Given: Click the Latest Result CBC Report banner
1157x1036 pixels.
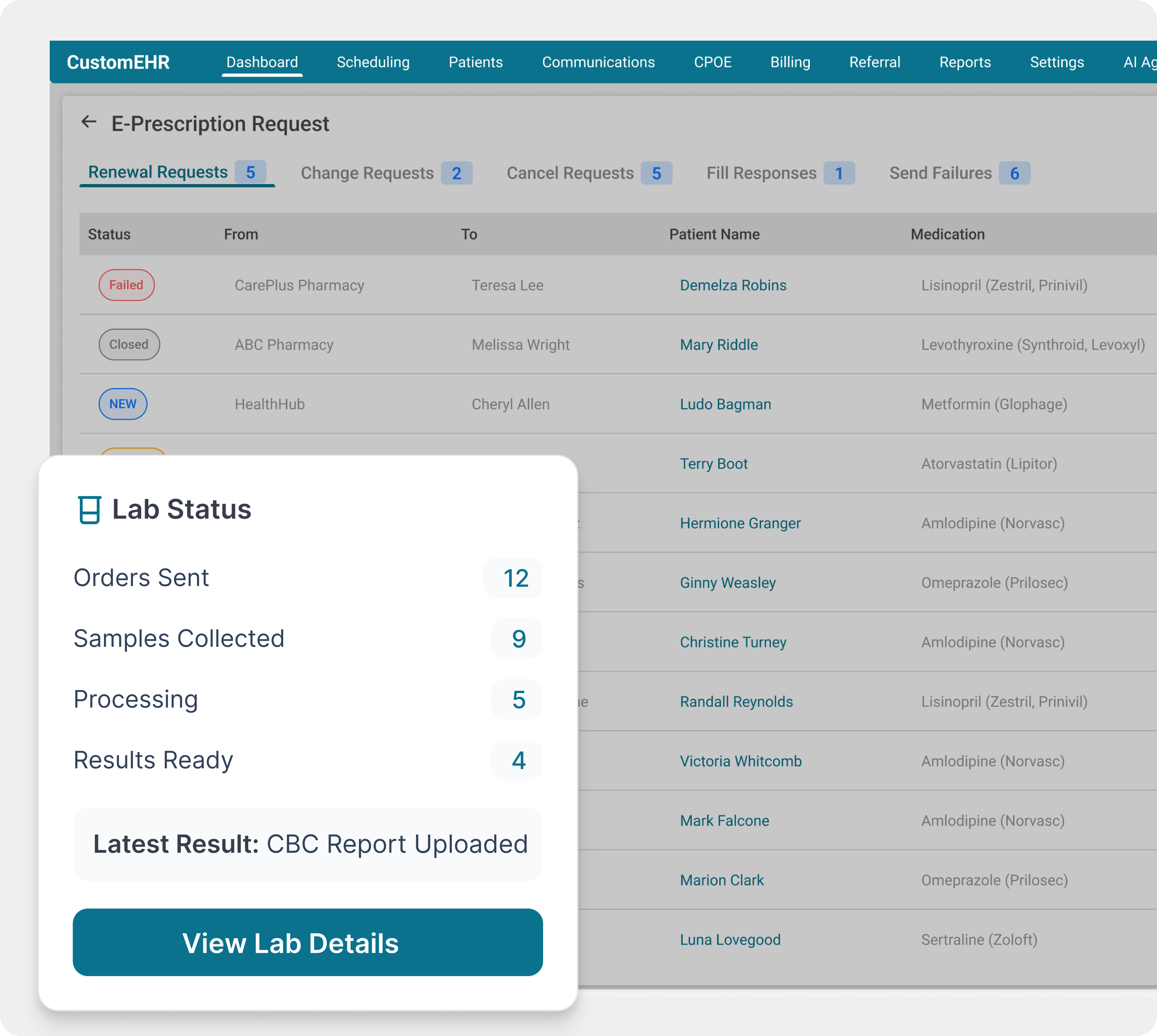Looking at the screenshot, I should 307,844.
